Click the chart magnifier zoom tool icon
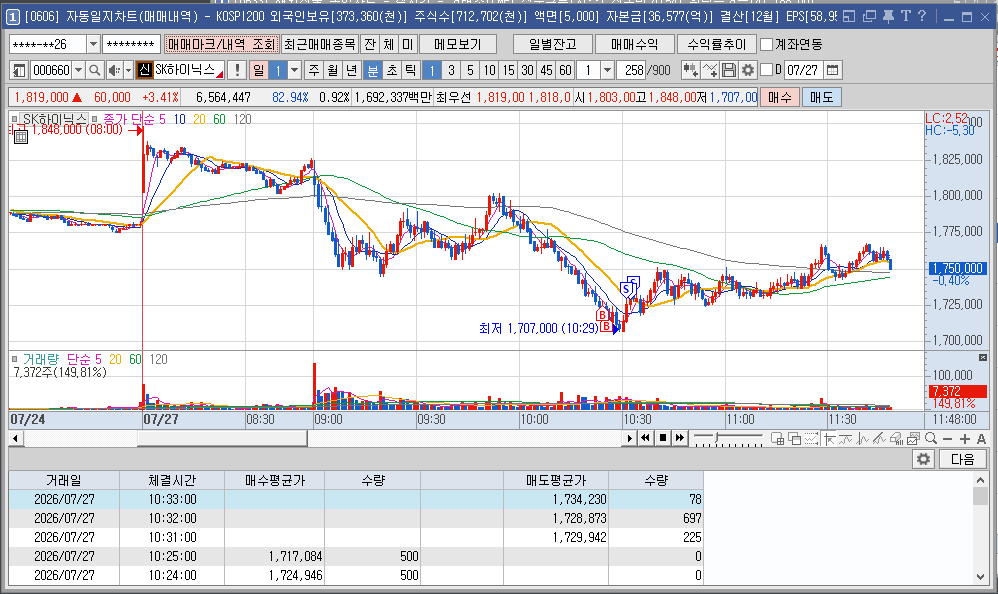 pos(931,439)
